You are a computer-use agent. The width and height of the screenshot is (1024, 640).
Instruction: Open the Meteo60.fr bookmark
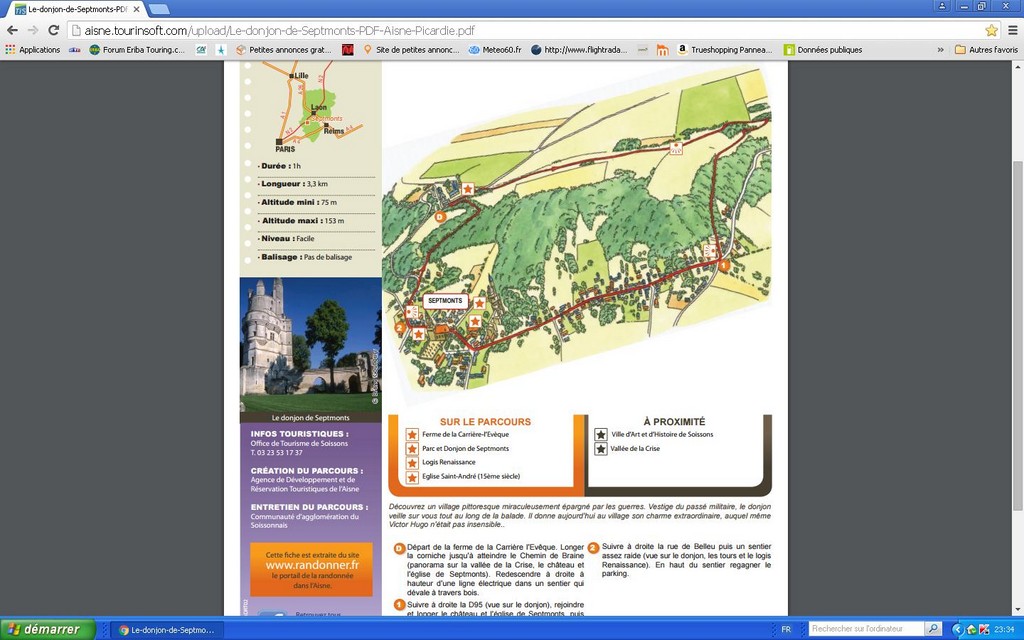(x=495, y=49)
